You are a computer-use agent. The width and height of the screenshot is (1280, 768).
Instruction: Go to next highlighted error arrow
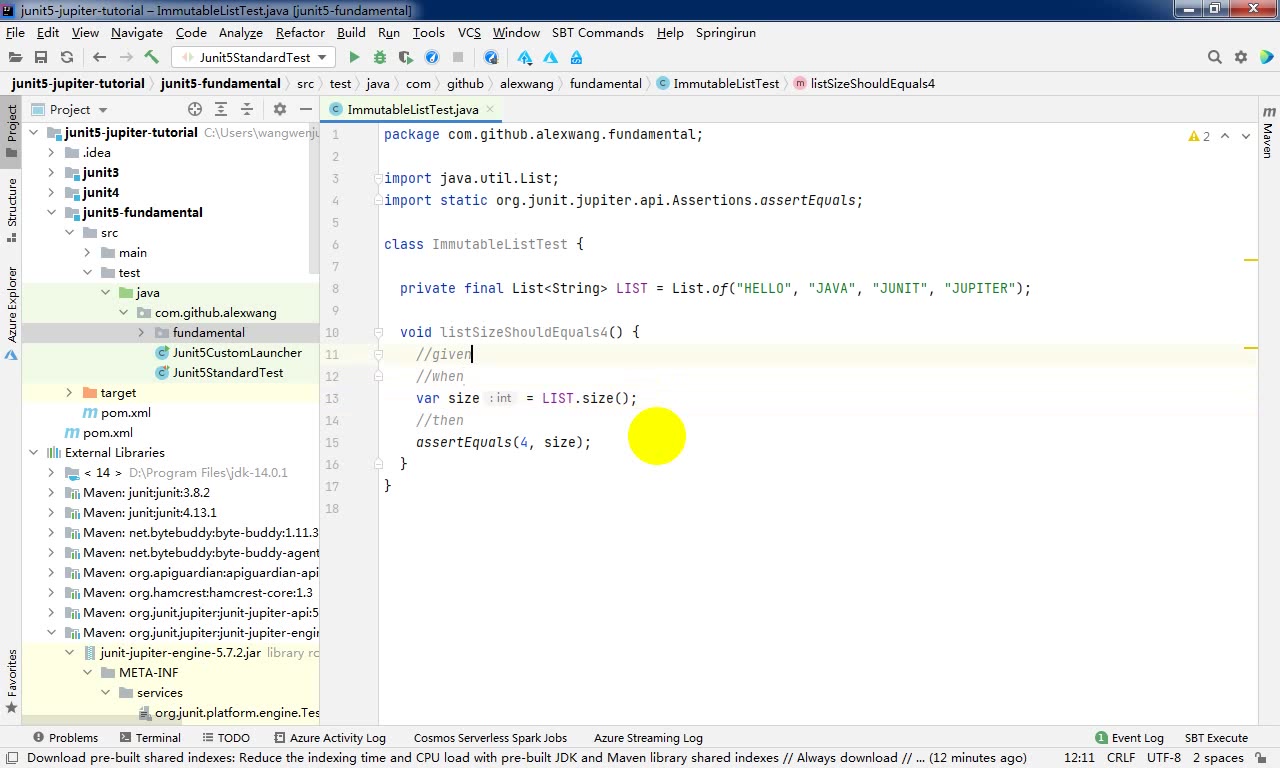pos(1246,136)
